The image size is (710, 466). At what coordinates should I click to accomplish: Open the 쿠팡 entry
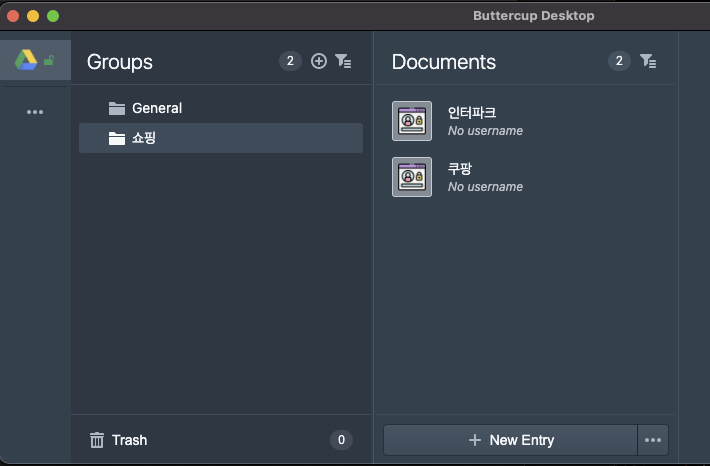pyautogui.click(x=525, y=177)
